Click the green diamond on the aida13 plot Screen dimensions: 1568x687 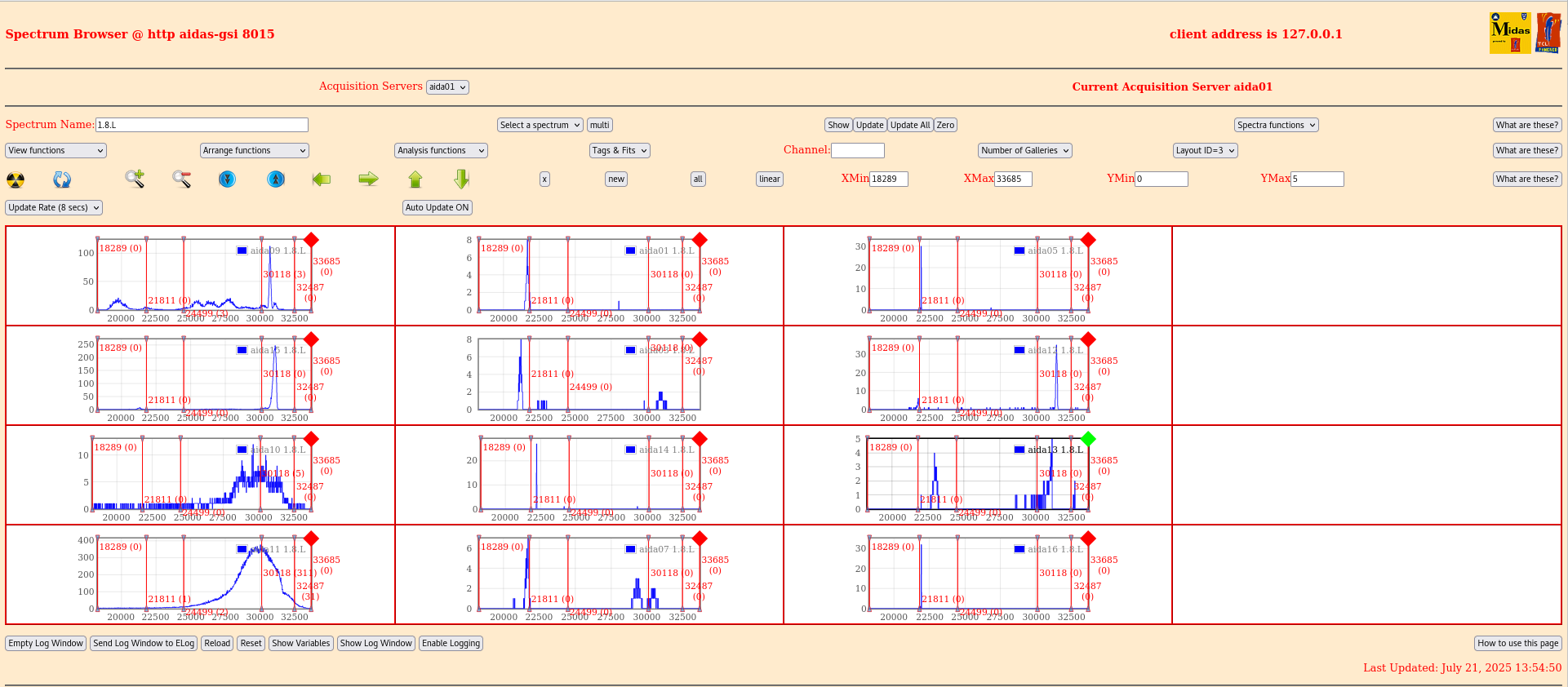tap(1088, 439)
